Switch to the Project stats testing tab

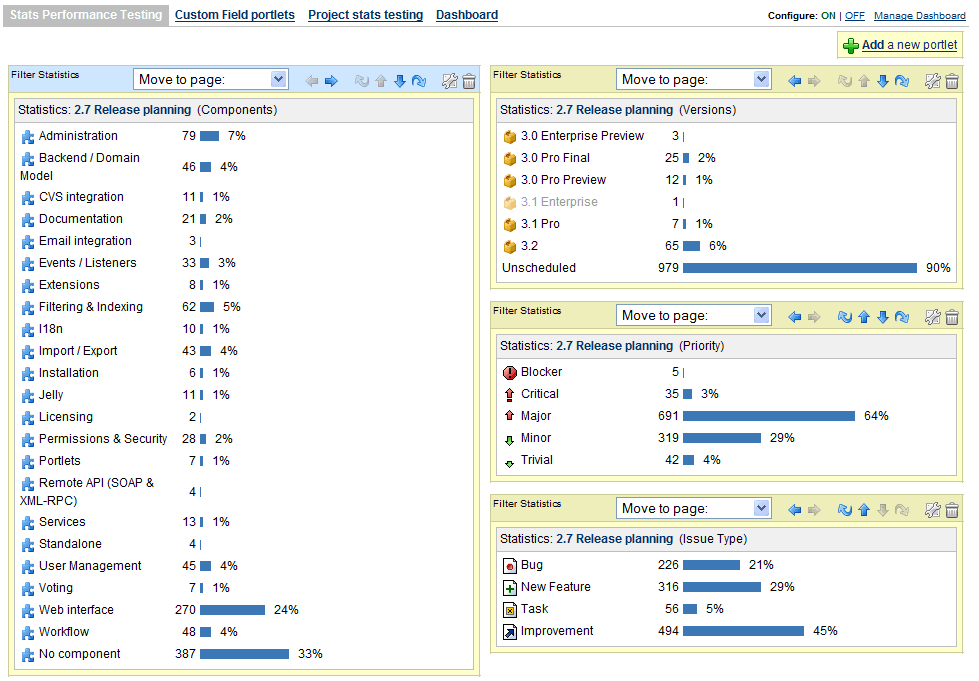coord(365,15)
